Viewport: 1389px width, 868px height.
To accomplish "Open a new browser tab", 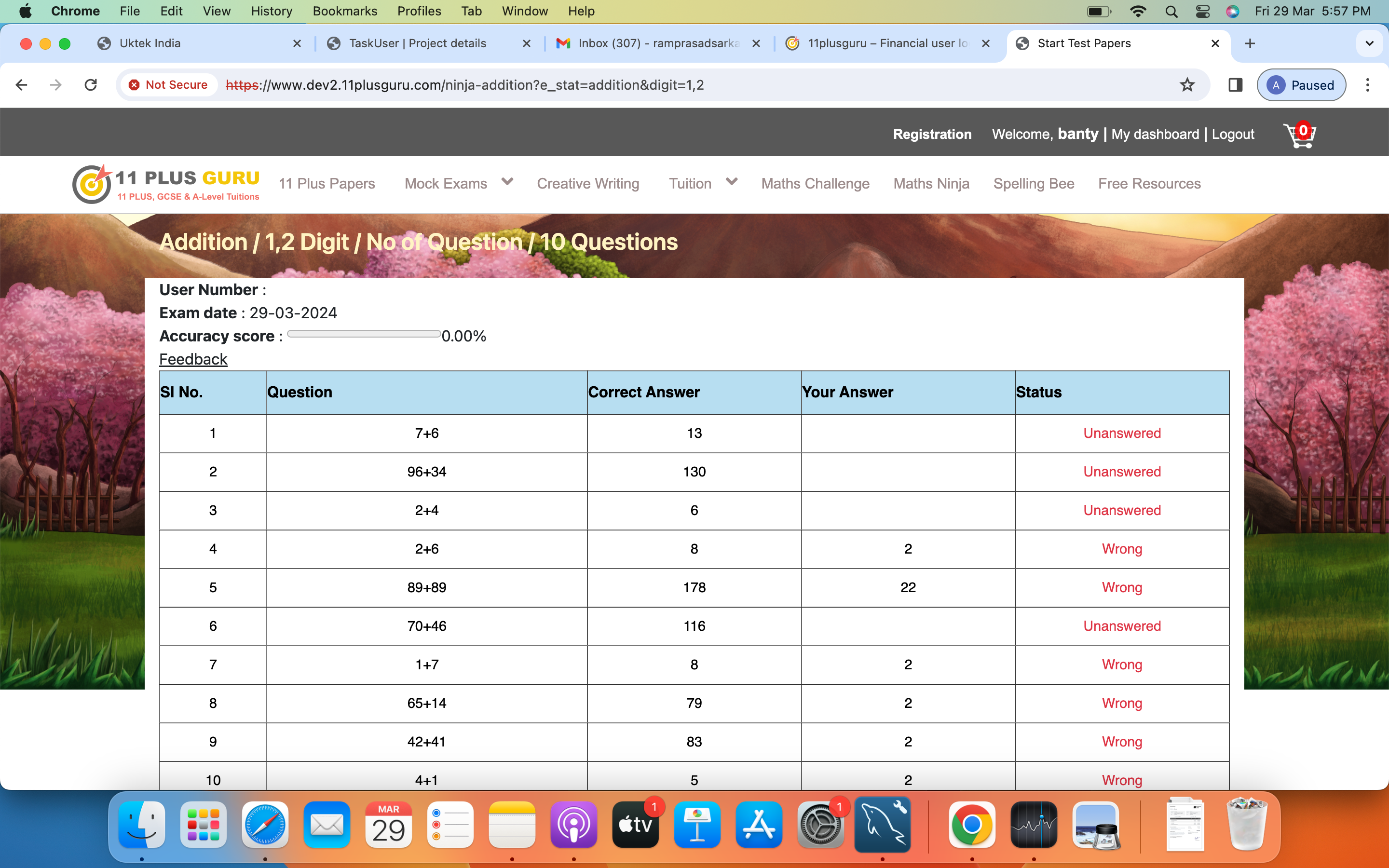I will pos(1250,43).
